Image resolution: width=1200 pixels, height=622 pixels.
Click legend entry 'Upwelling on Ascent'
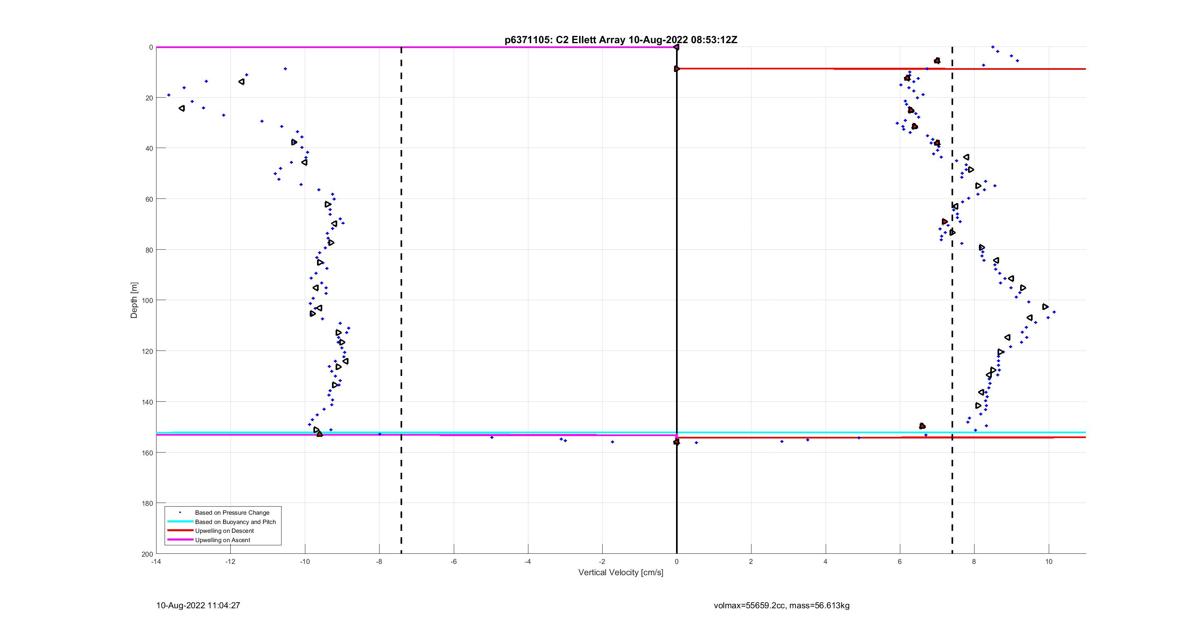[x=223, y=540]
